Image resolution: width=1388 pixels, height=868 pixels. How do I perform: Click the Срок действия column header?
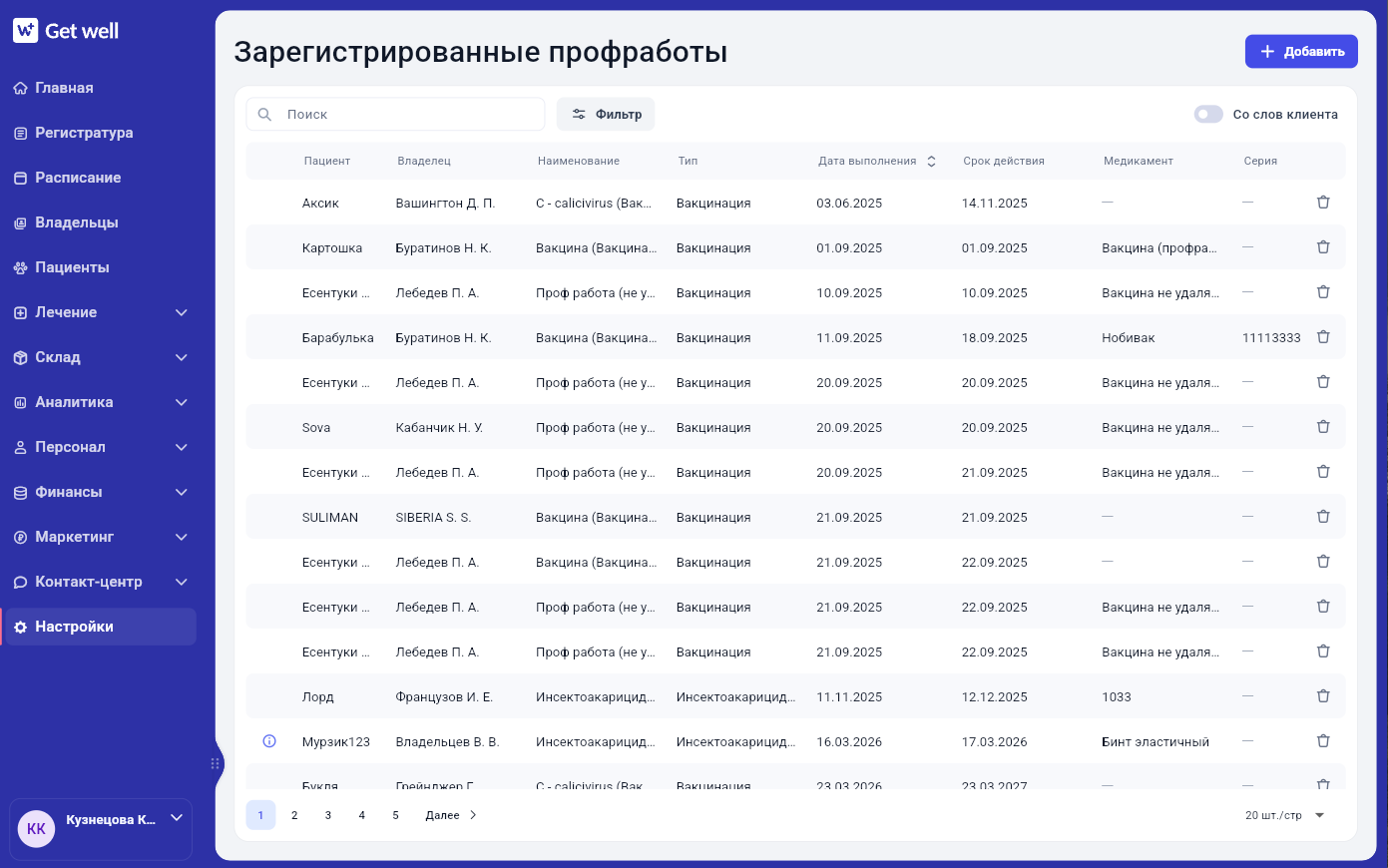click(x=1004, y=161)
